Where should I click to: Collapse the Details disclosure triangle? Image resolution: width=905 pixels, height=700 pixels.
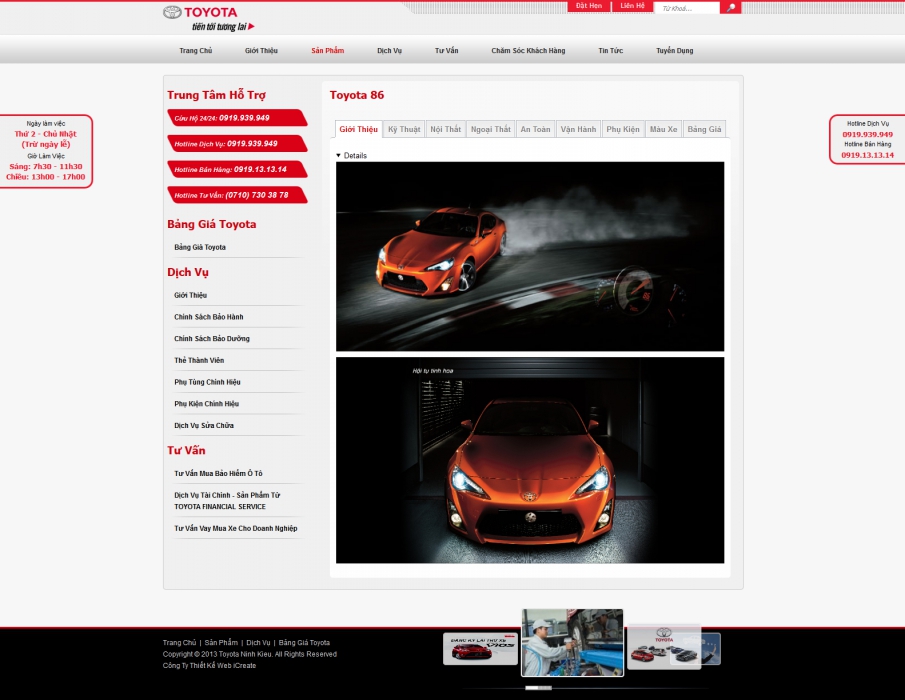point(338,156)
